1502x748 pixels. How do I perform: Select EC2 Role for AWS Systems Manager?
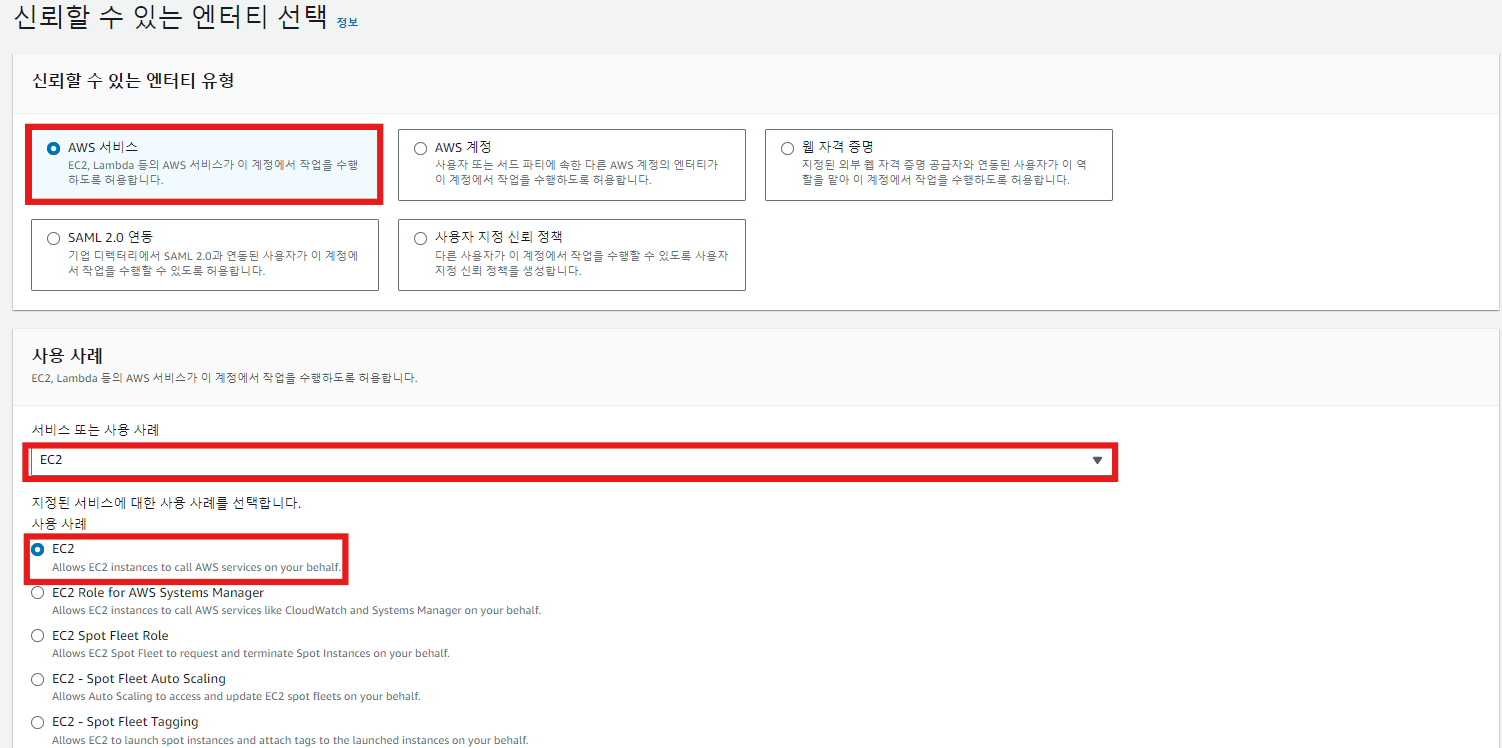pos(38,593)
